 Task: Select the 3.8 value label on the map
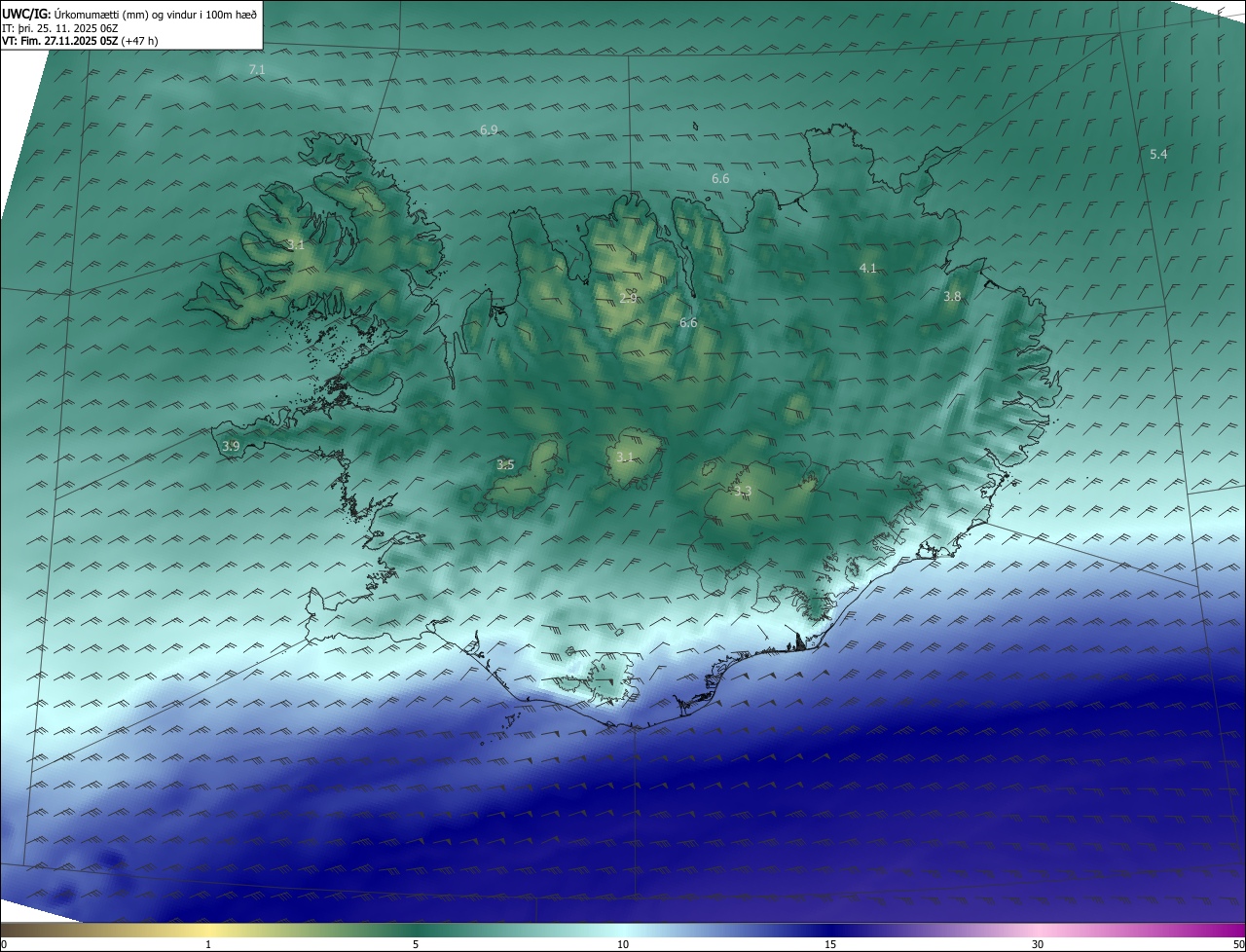tap(952, 297)
